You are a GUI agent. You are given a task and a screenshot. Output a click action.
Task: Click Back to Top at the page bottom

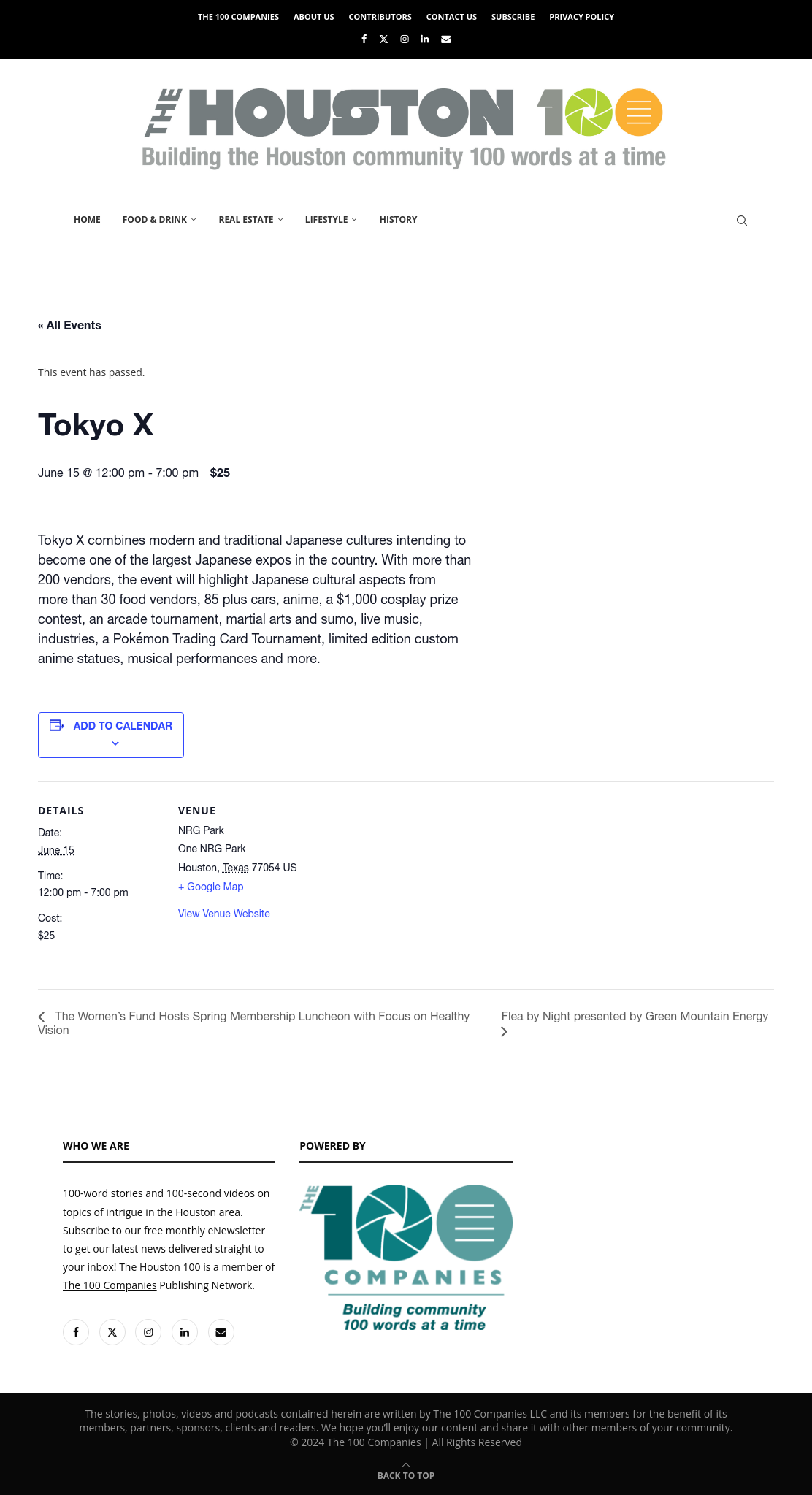pyautogui.click(x=406, y=1471)
